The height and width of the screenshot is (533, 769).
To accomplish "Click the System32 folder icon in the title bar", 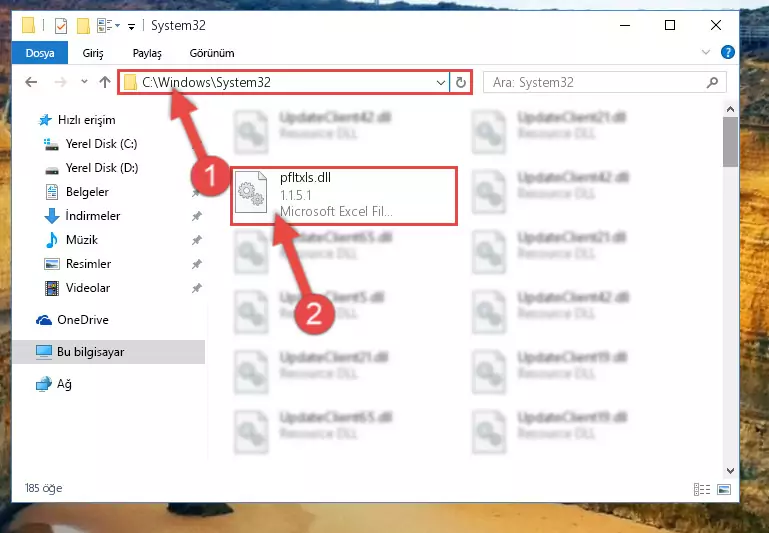I will [28, 25].
